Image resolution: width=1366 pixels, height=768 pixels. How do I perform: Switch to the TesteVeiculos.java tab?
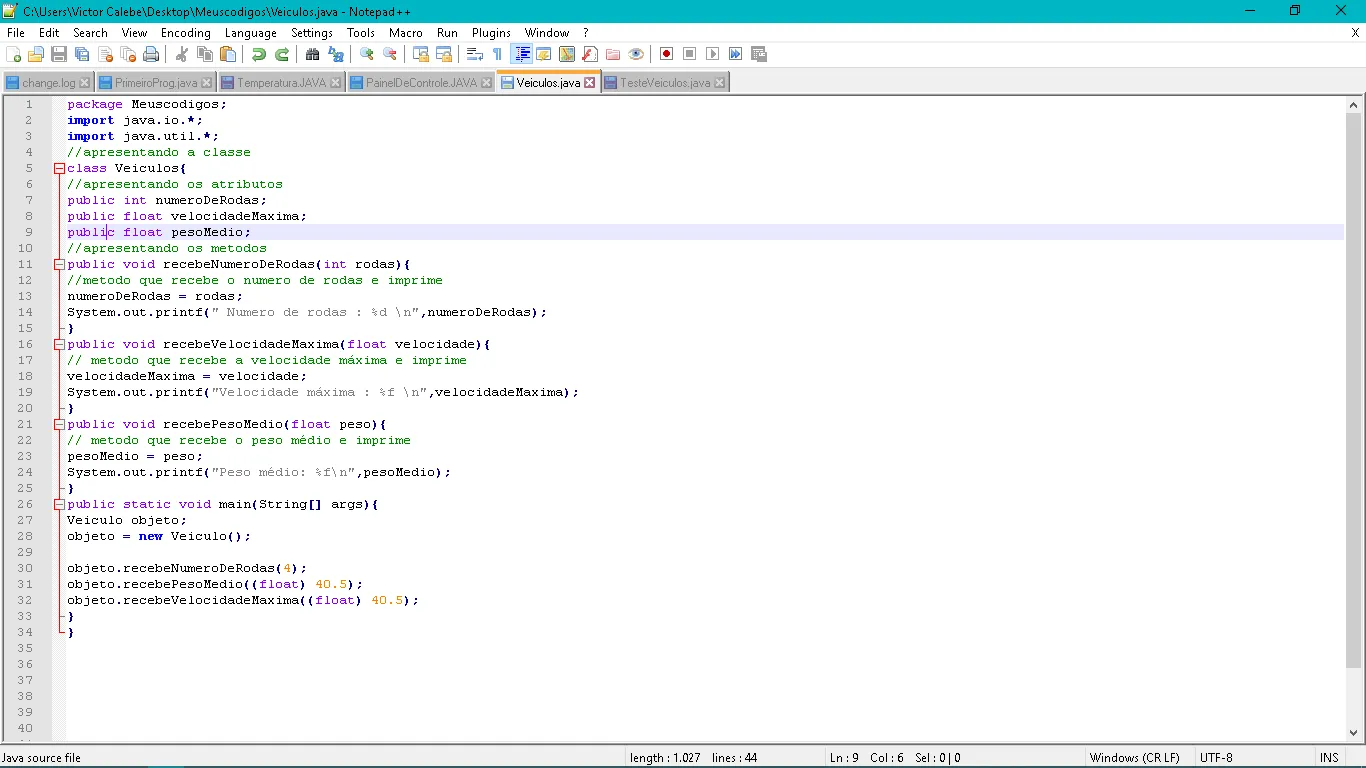[x=665, y=83]
